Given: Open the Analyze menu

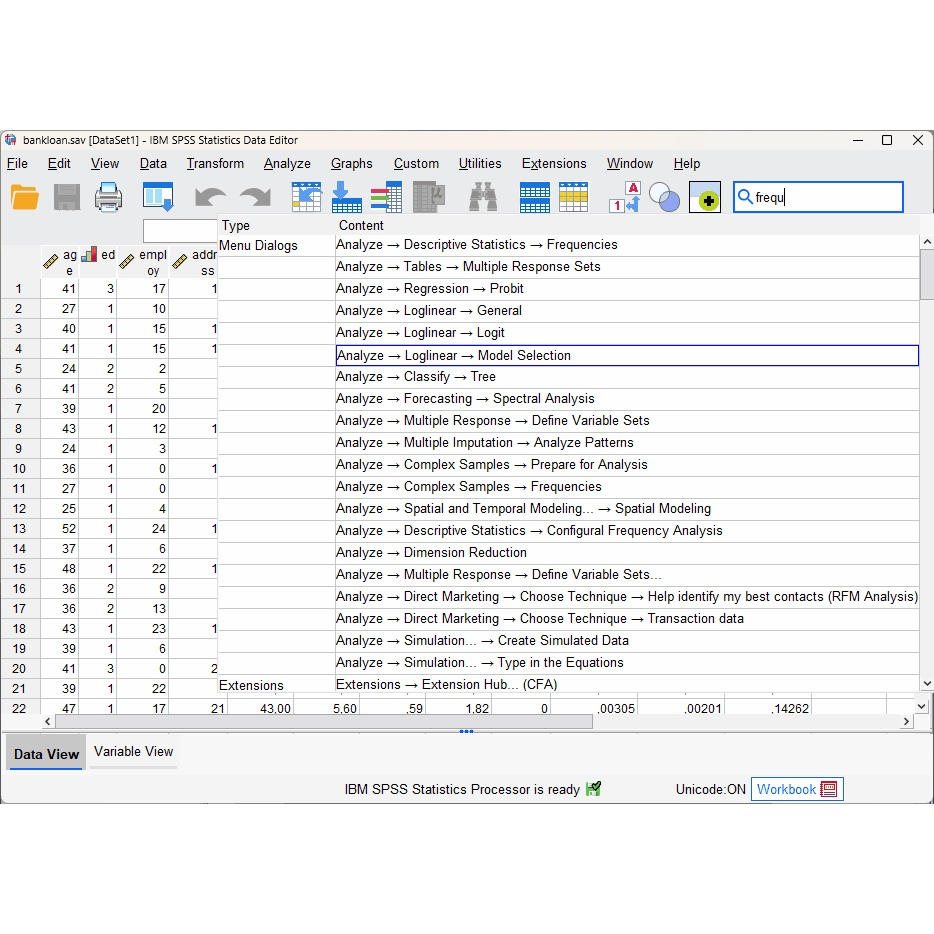Looking at the screenshot, I should click(287, 164).
